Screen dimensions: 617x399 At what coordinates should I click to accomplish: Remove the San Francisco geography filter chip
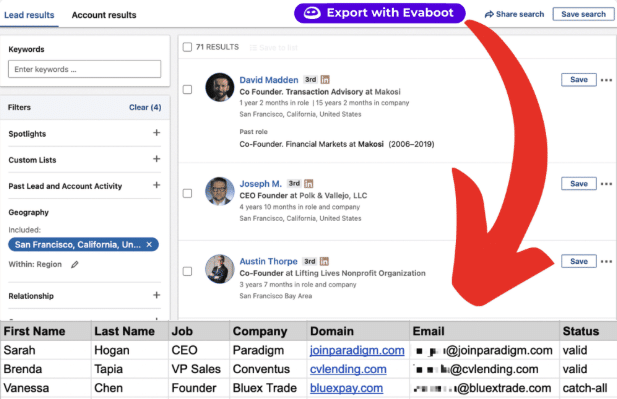[x=149, y=245]
